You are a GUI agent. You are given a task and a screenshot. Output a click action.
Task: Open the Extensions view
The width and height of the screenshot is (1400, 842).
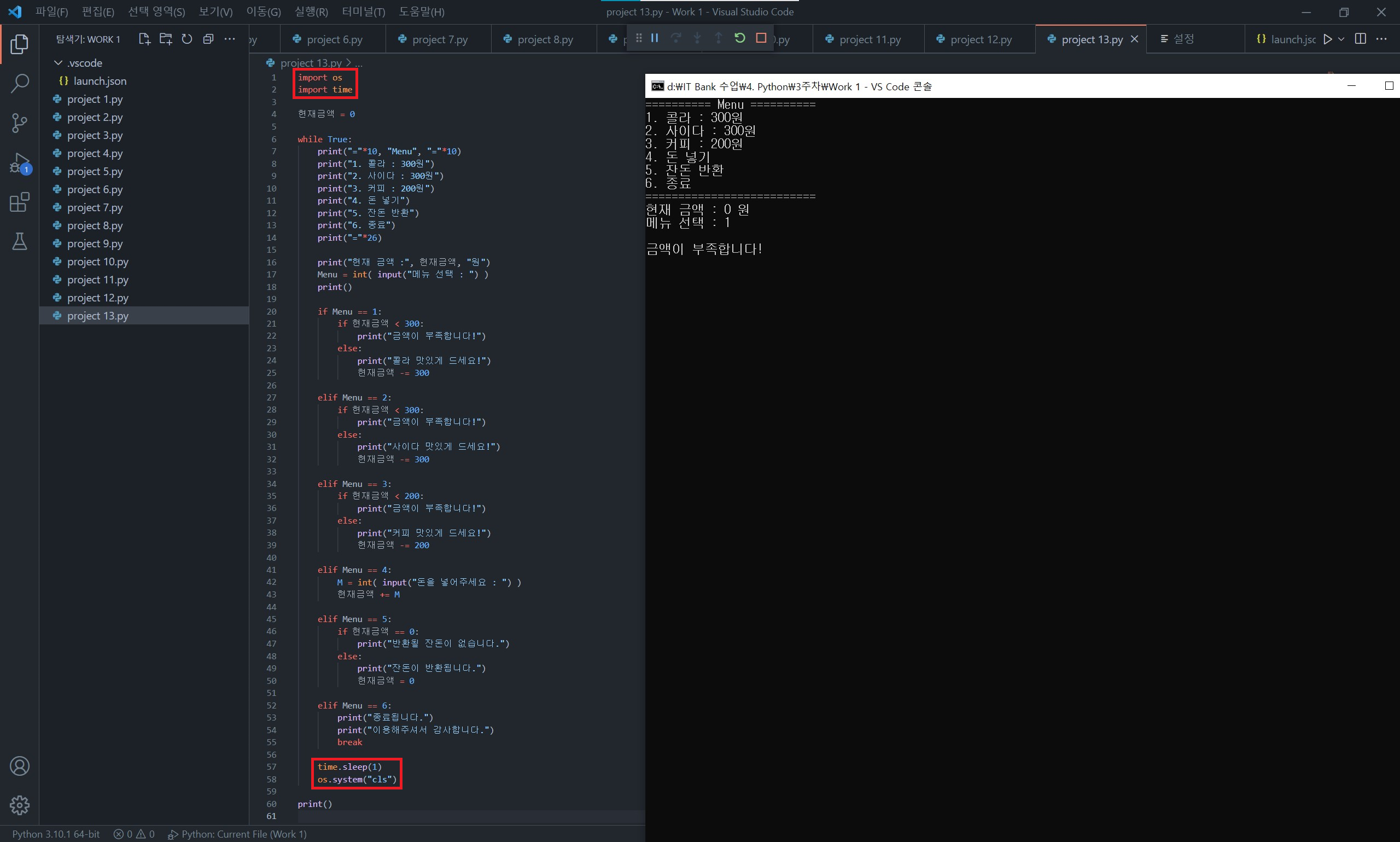19,202
